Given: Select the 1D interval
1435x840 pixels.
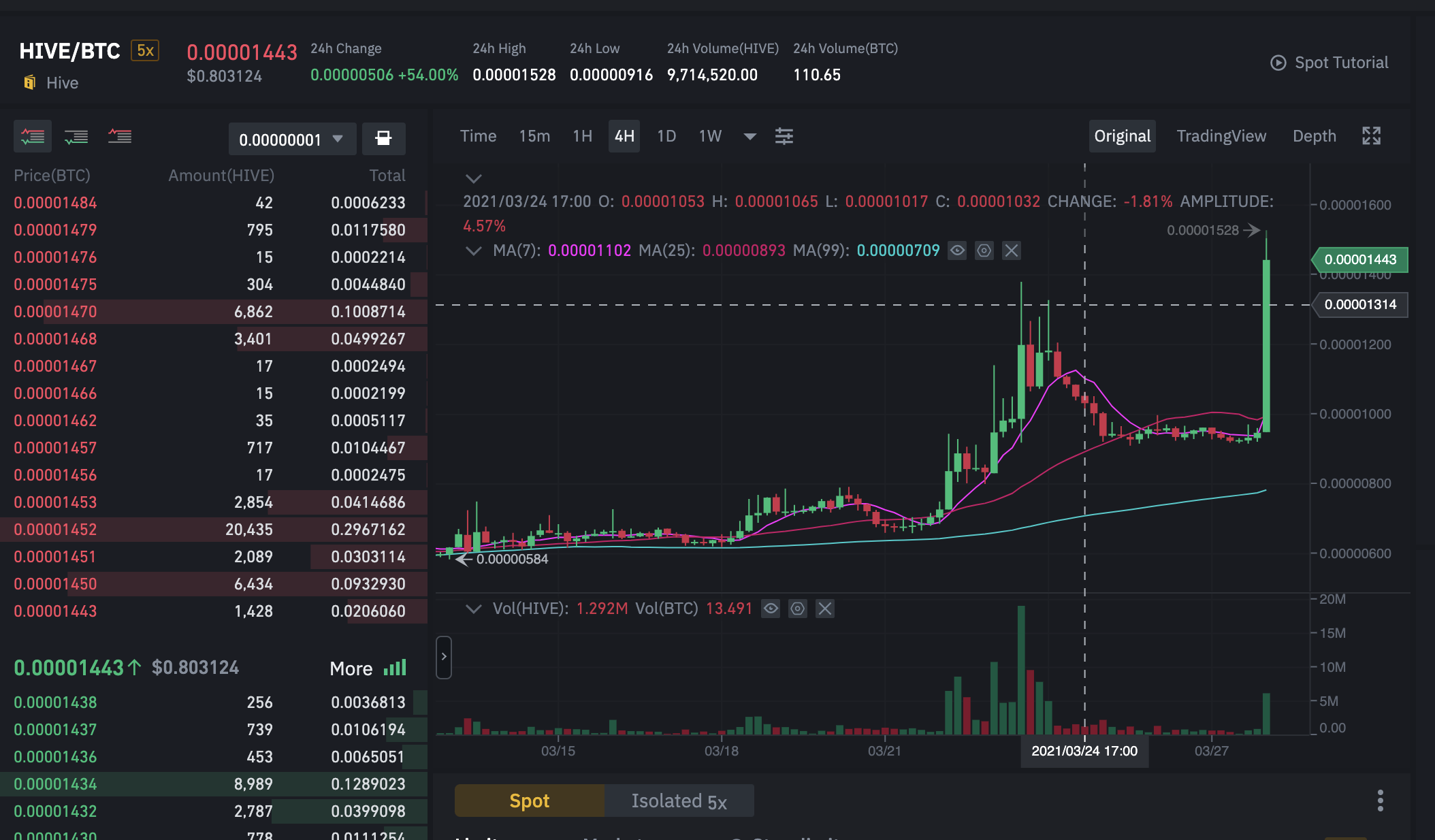Looking at the screenshot, I should [666, 136].
